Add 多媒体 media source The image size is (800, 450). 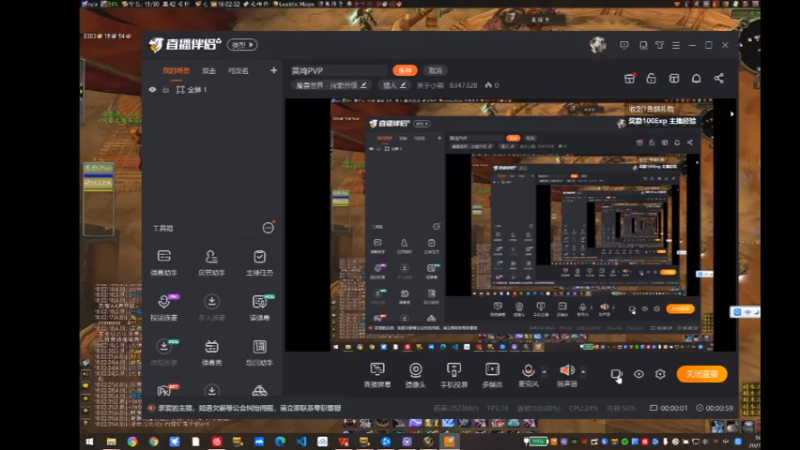coord(492,375)
